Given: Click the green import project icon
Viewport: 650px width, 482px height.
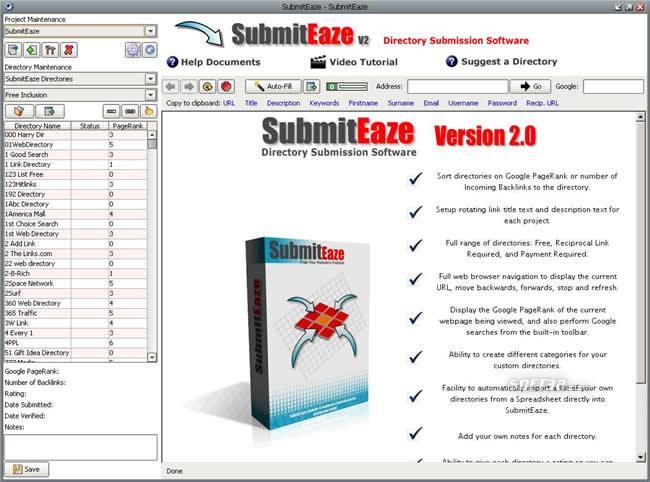Looking at the screenshot, I should tap(32, 50).
